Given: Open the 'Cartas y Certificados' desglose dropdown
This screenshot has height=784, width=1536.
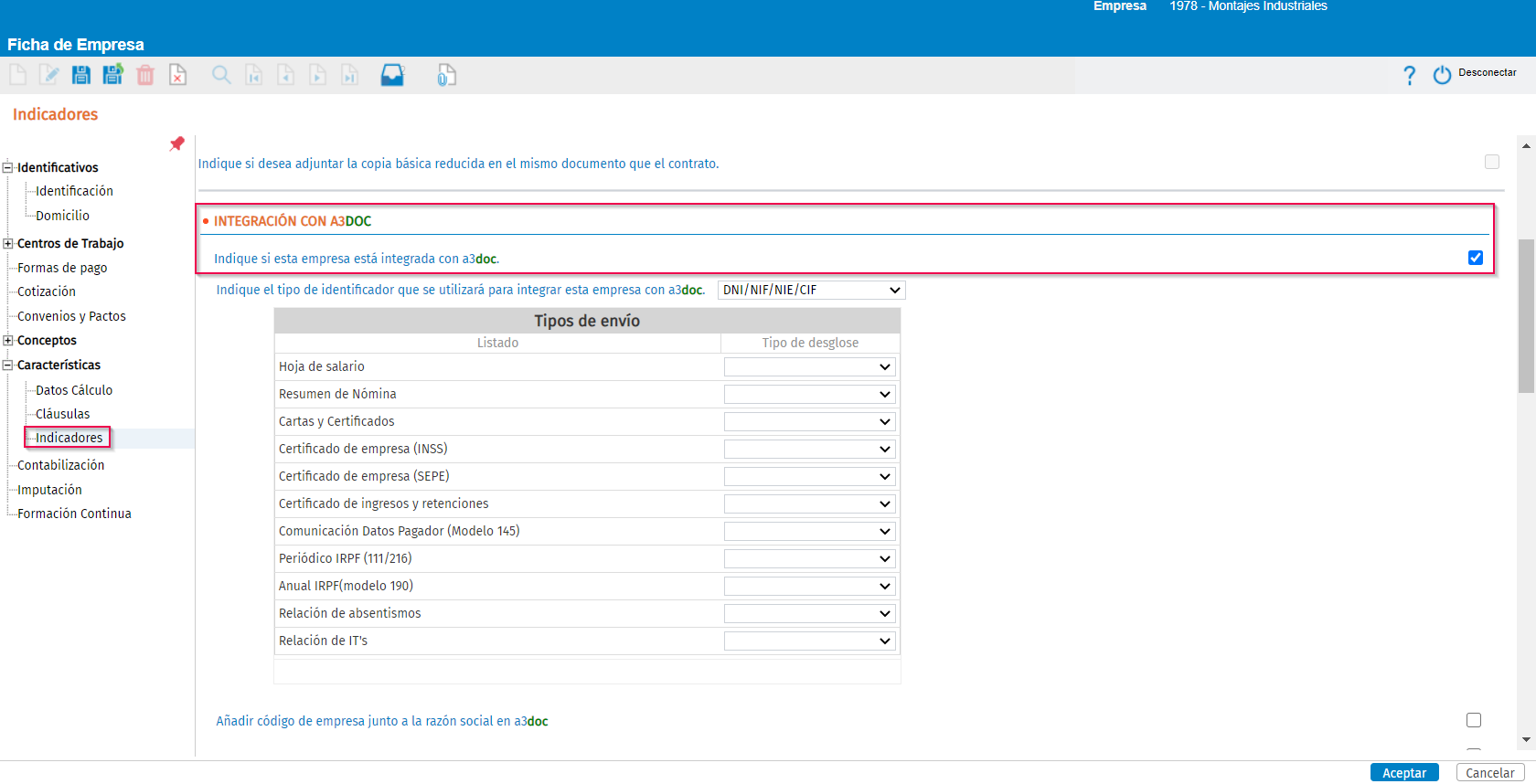Looking at the screenshot, I should (809, 421).
